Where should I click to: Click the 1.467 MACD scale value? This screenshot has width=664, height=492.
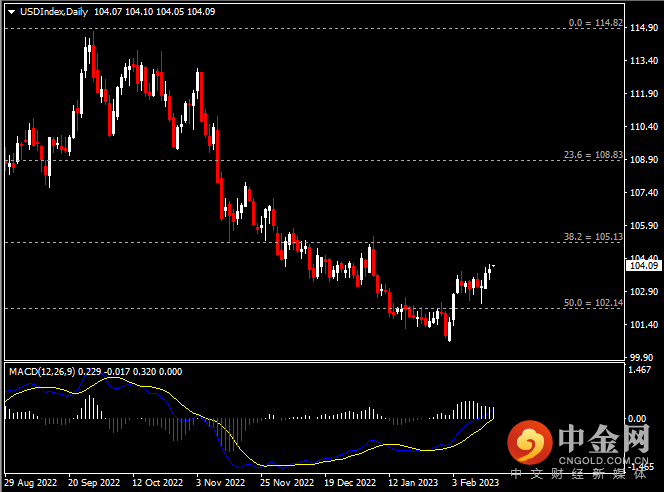[x=640, y=370]
